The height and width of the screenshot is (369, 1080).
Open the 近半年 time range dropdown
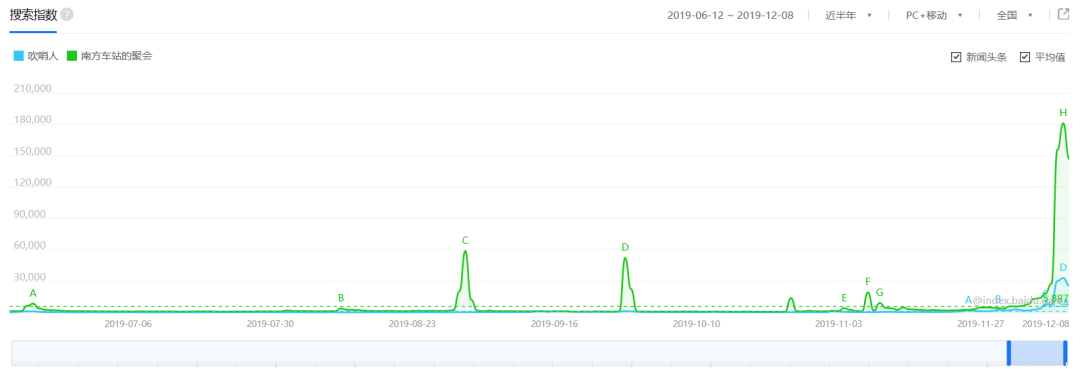click(848, 15)
